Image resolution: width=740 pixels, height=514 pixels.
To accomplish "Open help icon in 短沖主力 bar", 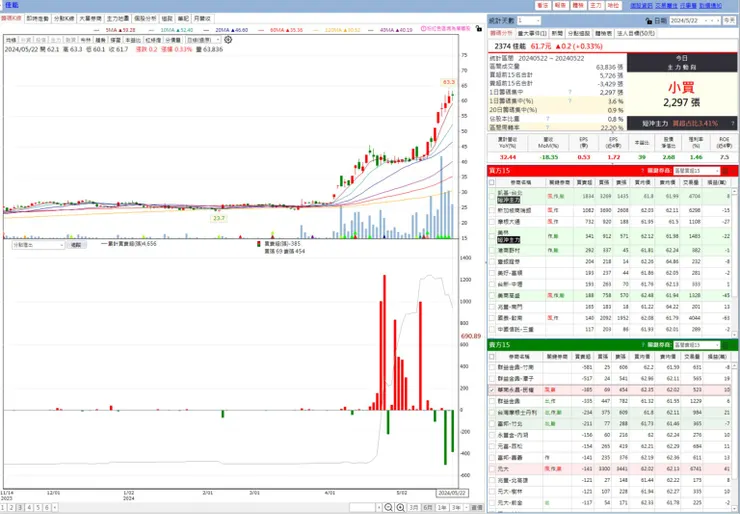I will click(732, 123).
